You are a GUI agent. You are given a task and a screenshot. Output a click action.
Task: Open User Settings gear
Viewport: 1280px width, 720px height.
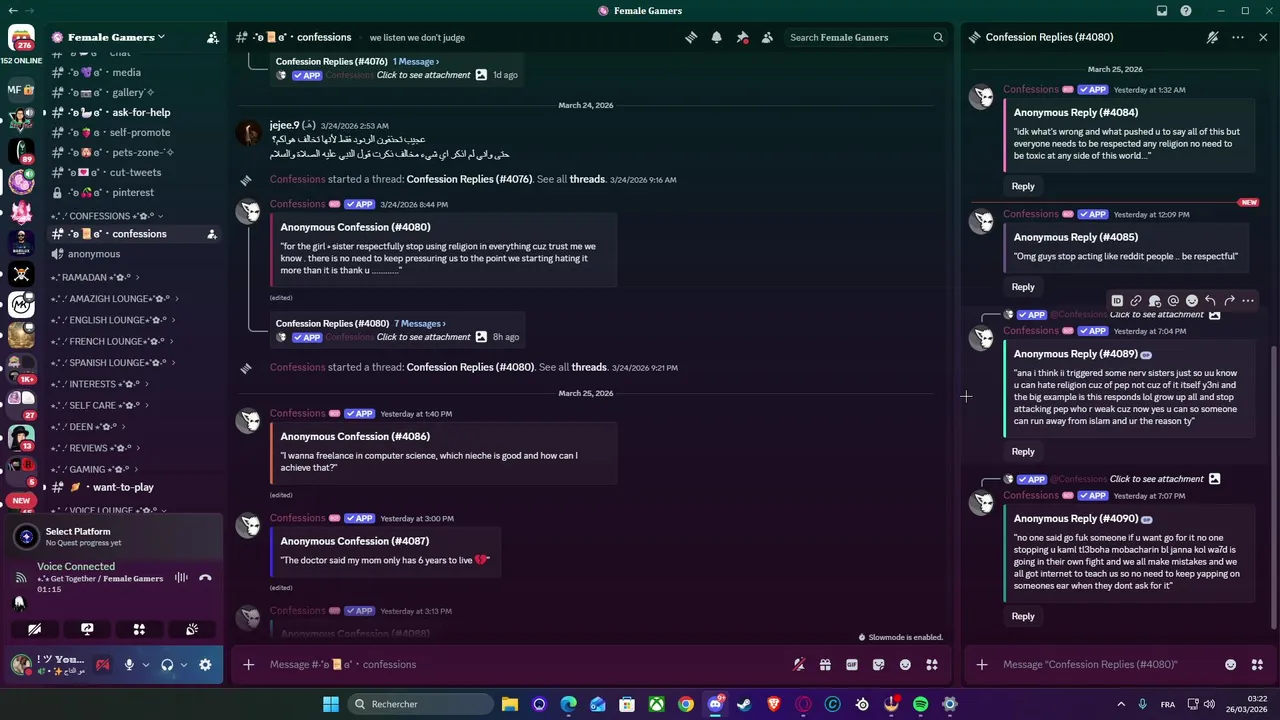coord(205,664)
